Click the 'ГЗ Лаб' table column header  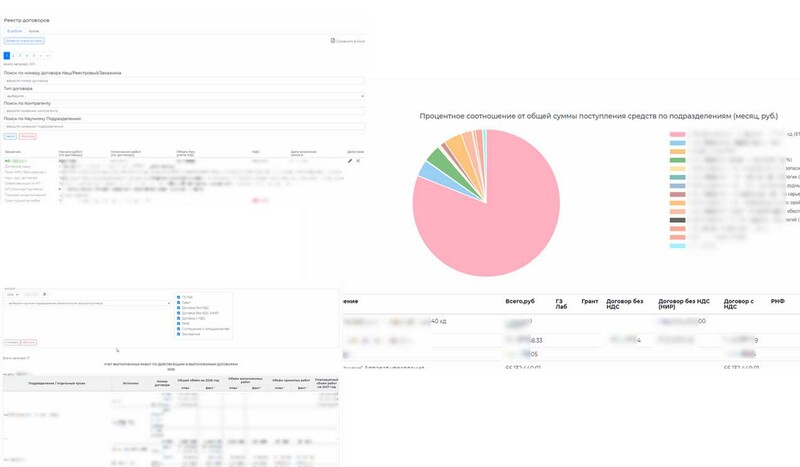point(561,304)
